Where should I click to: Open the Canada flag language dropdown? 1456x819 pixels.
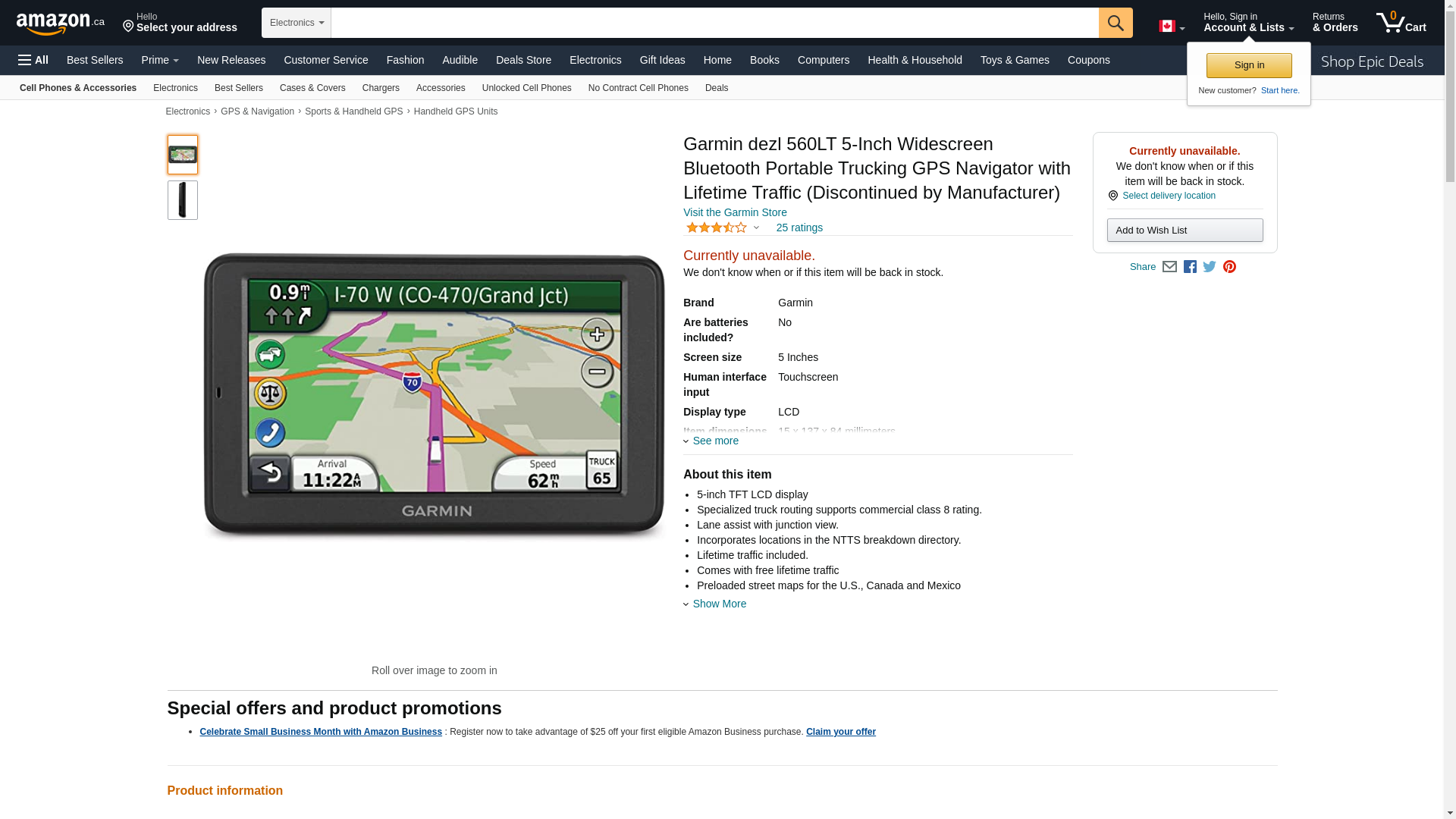[x=1171, y=27]
